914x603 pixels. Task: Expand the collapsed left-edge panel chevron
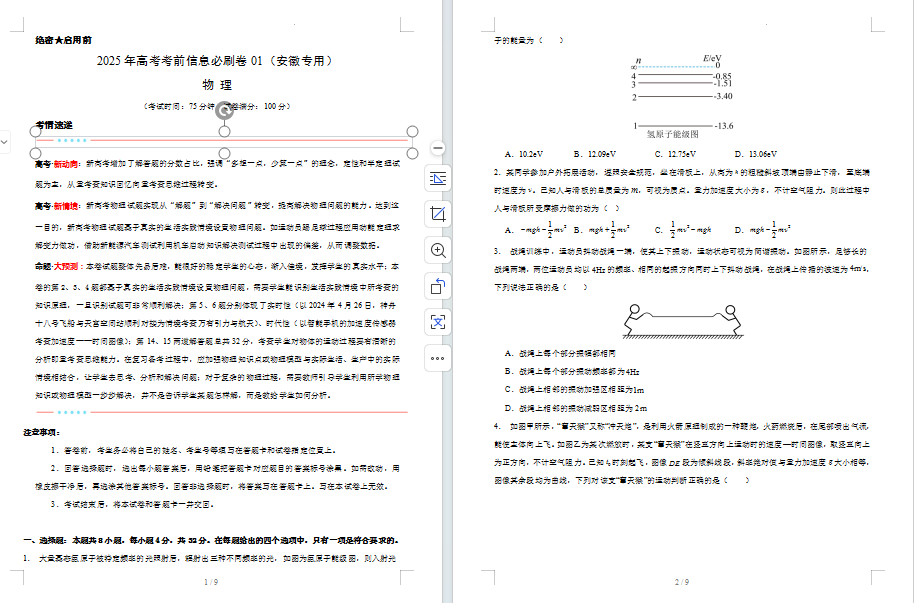point(3,142)
